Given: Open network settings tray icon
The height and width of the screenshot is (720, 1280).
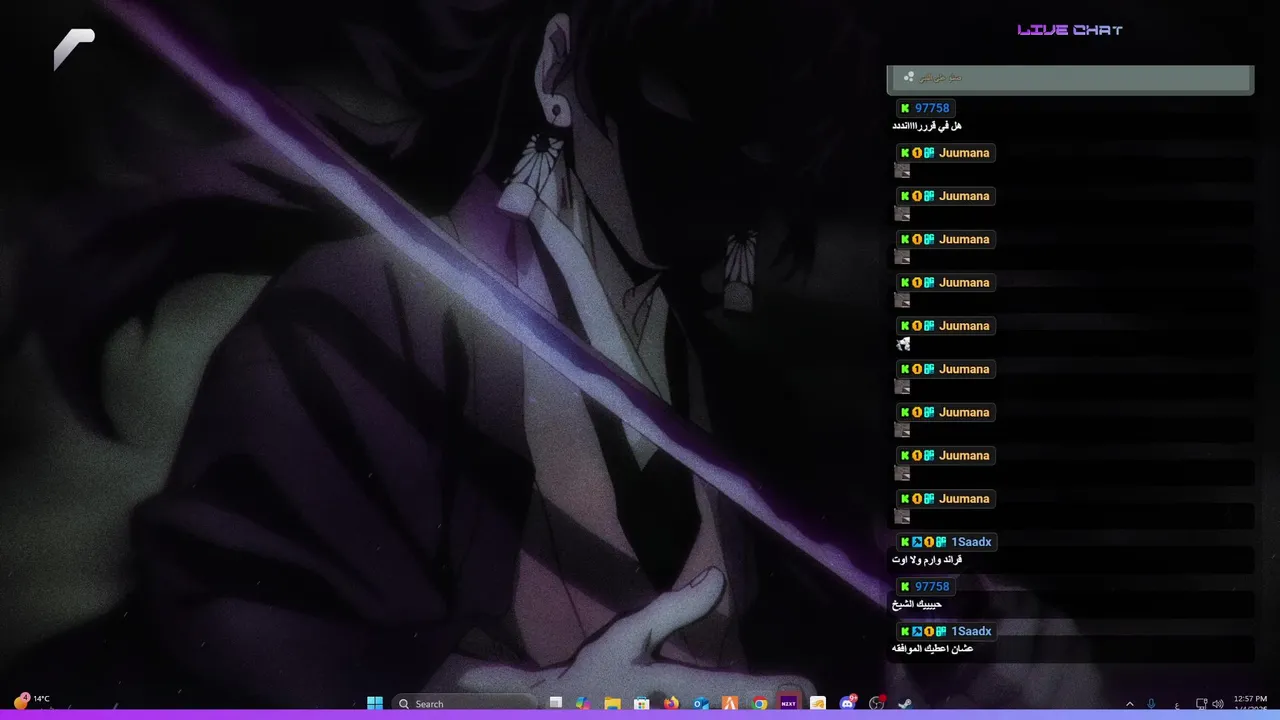Looking at the screenshot, I should coord(1201,704).
